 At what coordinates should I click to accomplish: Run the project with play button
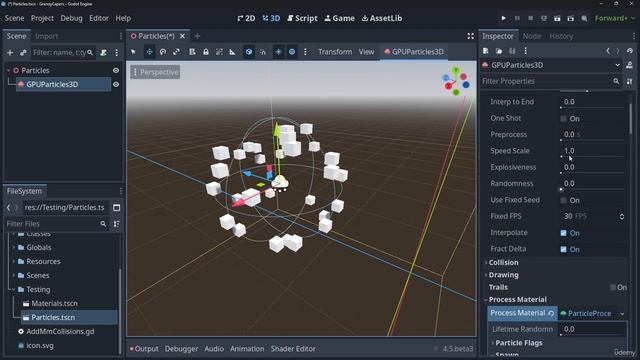[503, 18]
